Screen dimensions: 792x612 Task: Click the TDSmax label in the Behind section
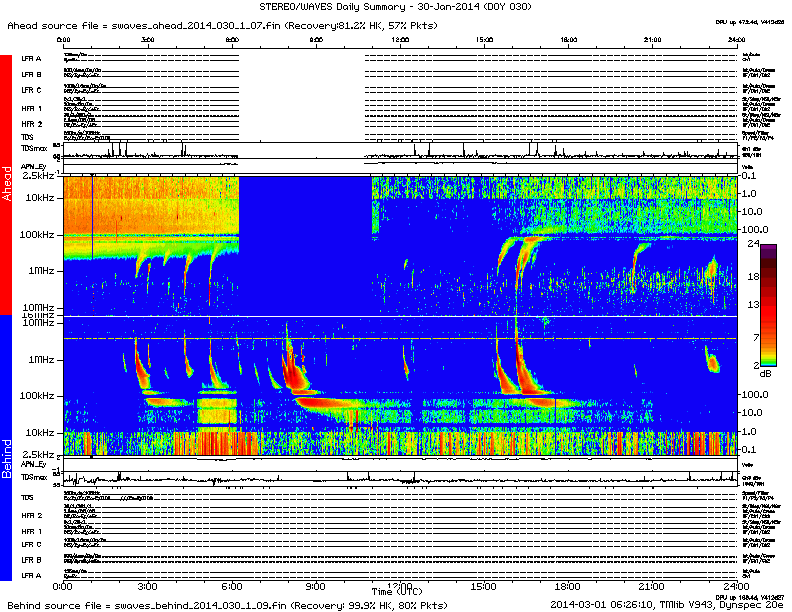click(34, 477)
